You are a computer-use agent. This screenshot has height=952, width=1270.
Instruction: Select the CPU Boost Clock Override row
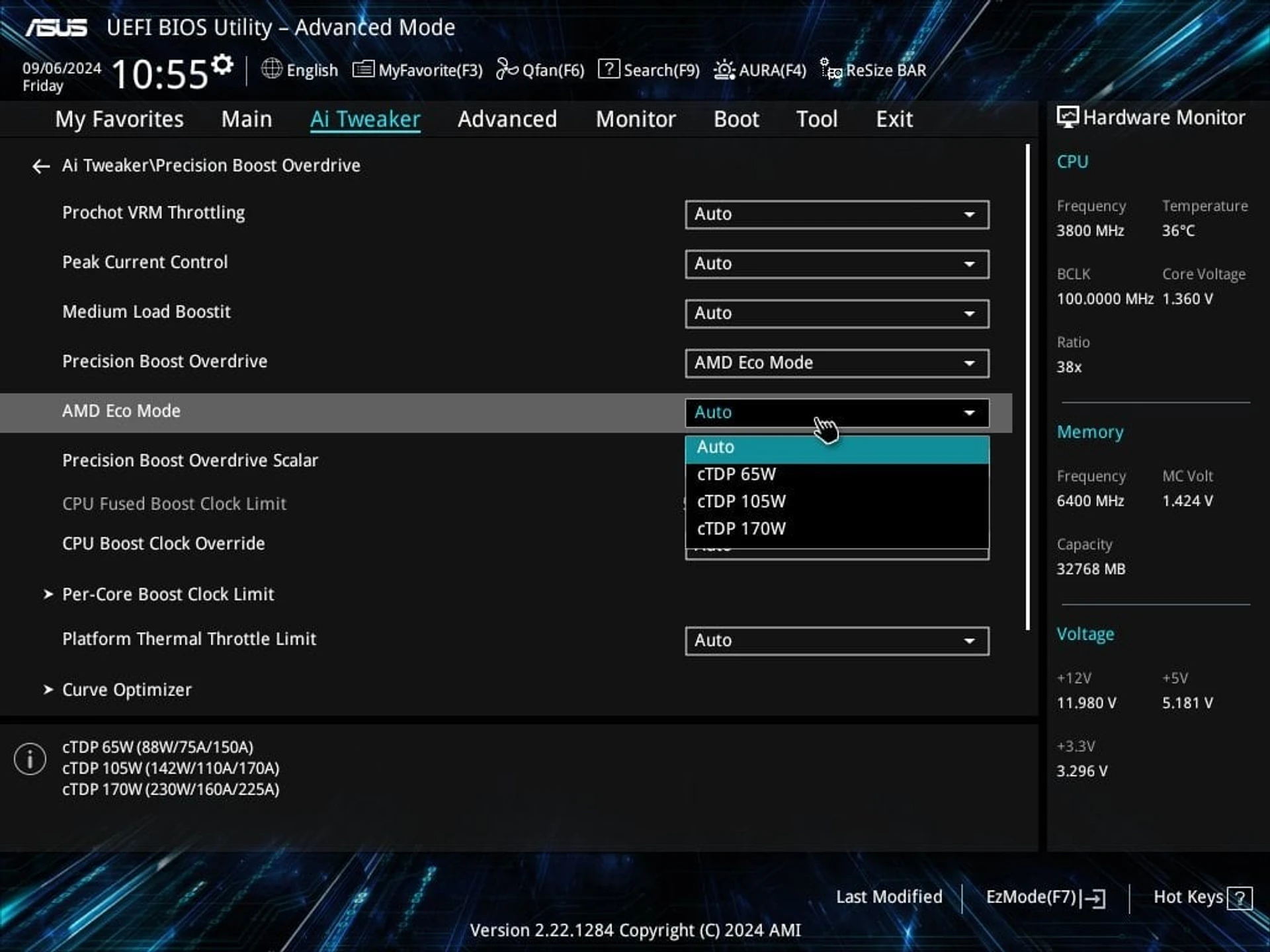coord(506,543)
